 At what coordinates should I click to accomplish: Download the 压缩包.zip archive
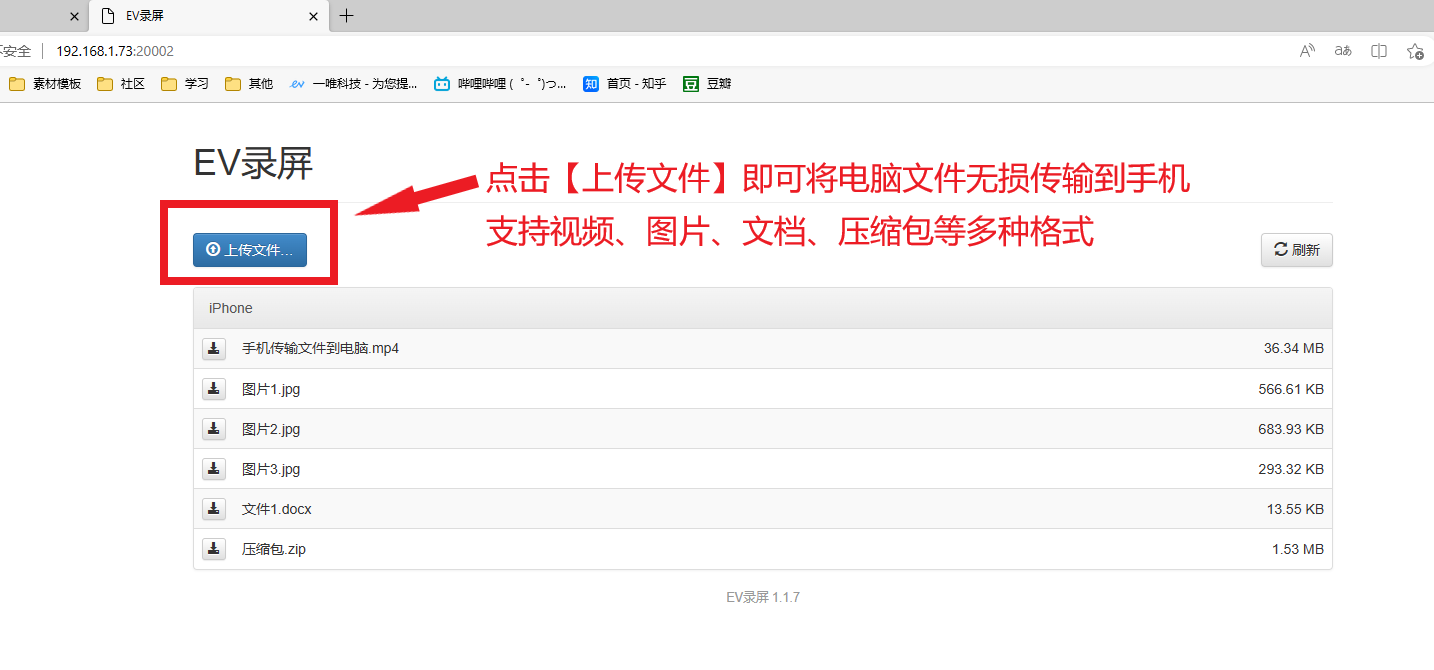(x=213, y=548)
